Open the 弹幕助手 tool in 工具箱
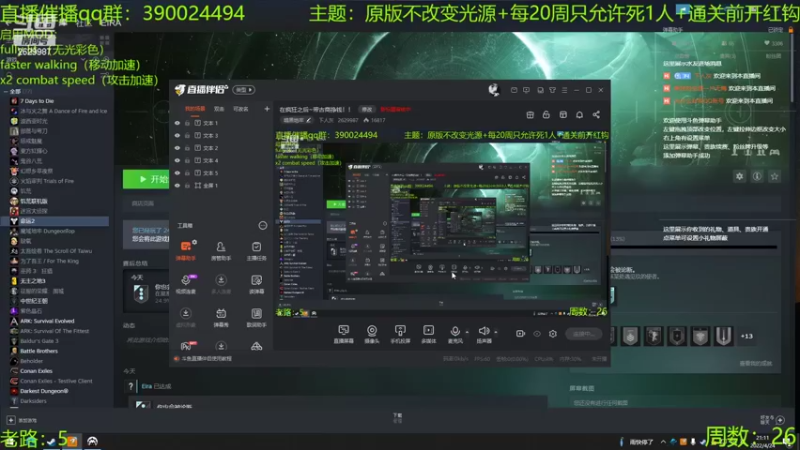The width and height of the screenshot is (800, 450). click(186, 250)
